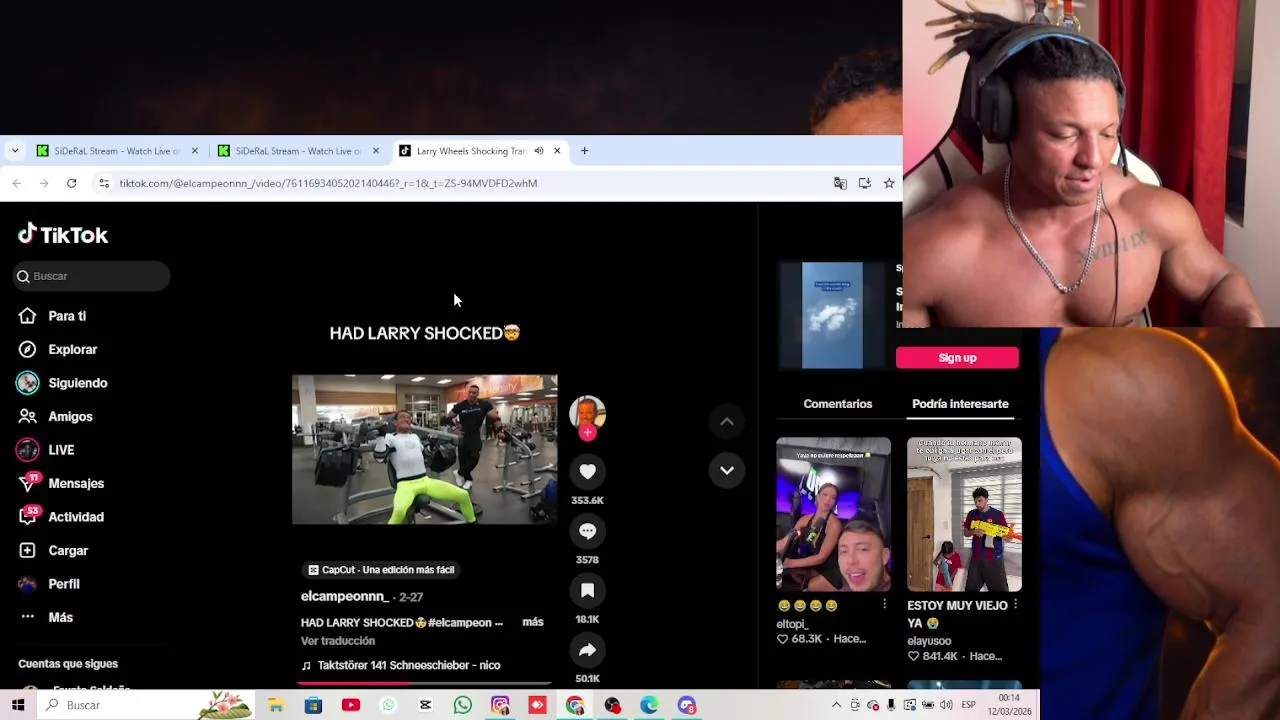Open the ESTOY MUY VIEJO YA video thumbnail
Screen dimensions: 1280x720
pyautogui.click(x=964, y=514)
